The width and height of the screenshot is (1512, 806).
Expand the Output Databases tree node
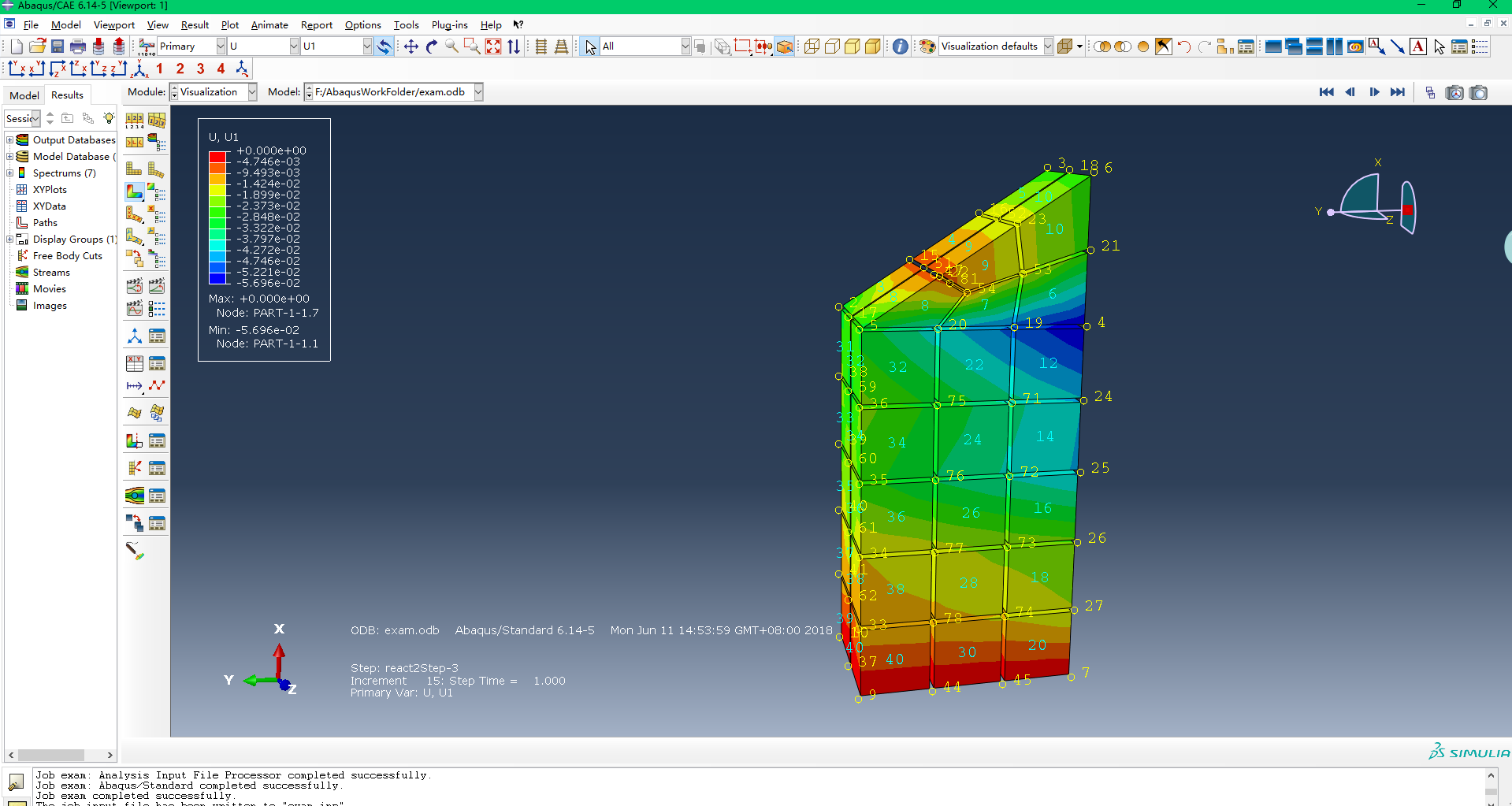tap(10, 140)
